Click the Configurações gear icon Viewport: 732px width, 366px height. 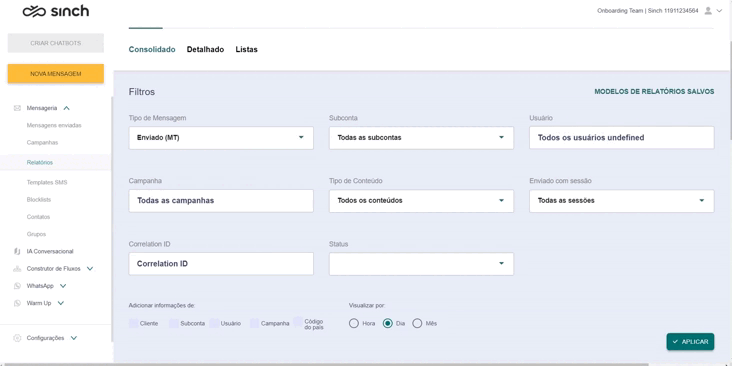pos(17,338)
